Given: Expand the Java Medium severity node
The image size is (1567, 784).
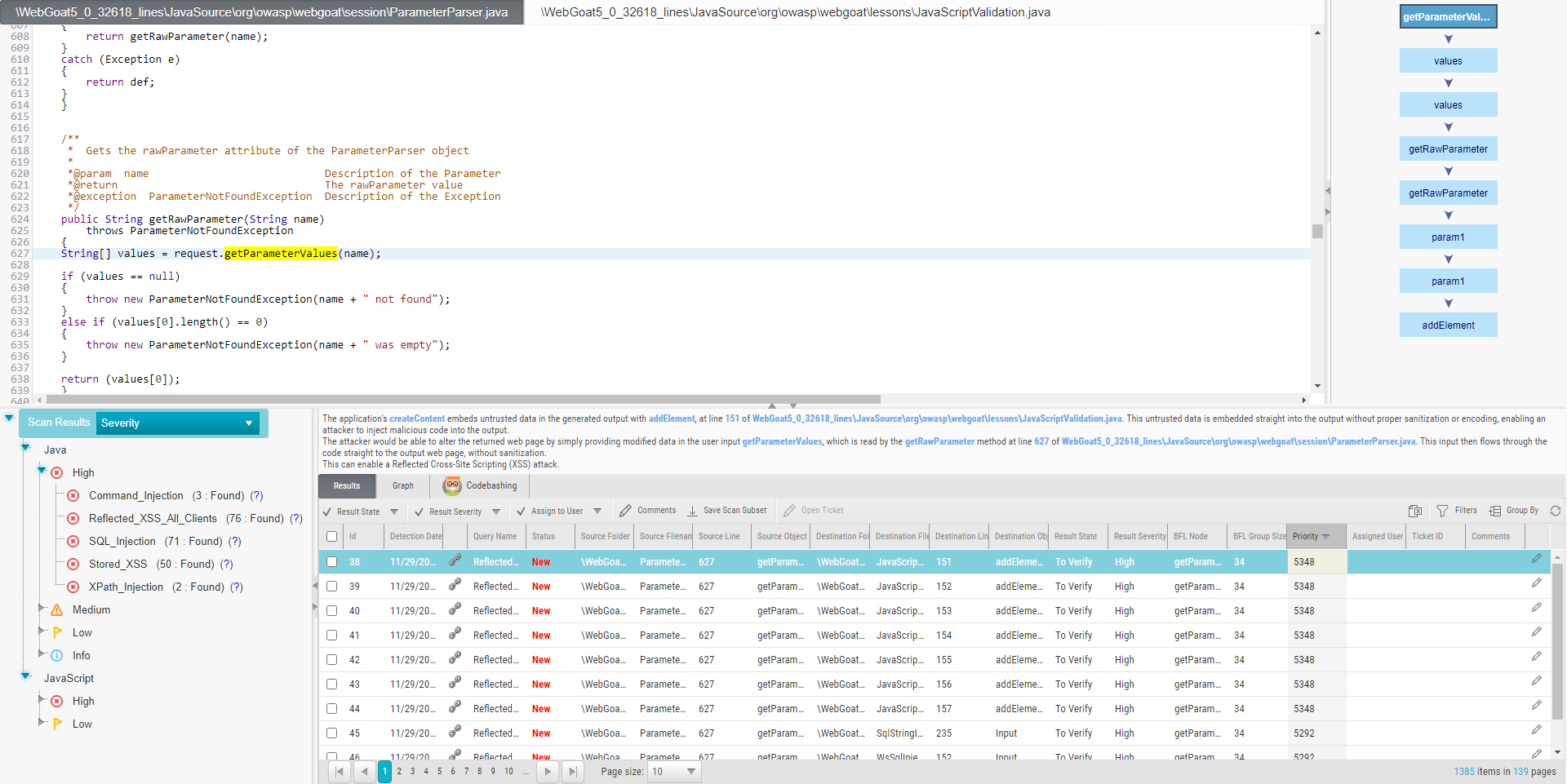Looking at the screenshot, I should pos(42,608).
